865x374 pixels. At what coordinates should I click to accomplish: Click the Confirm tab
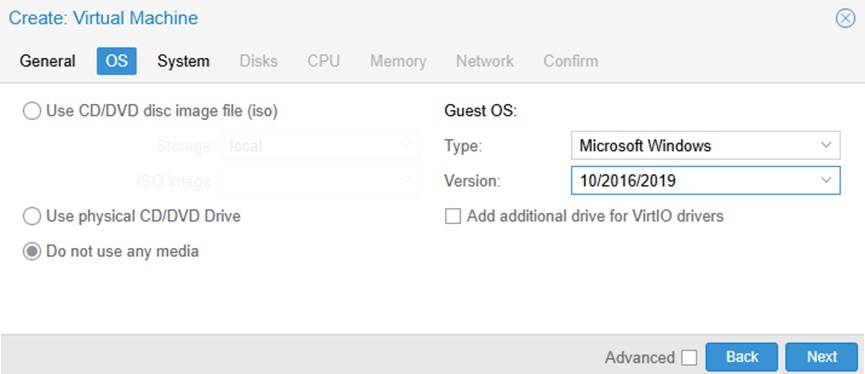(570, 61)
